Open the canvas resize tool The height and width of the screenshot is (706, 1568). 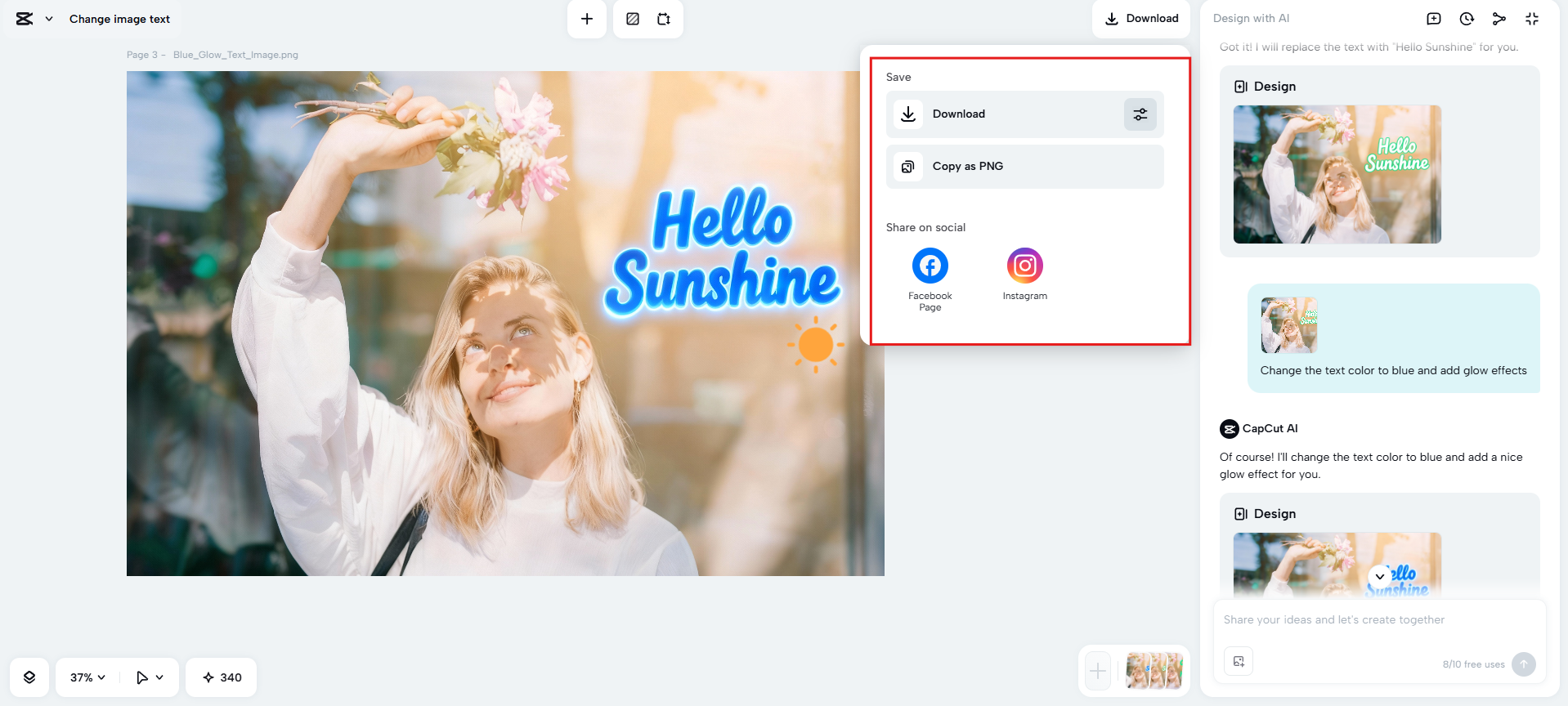click(664, 19)
